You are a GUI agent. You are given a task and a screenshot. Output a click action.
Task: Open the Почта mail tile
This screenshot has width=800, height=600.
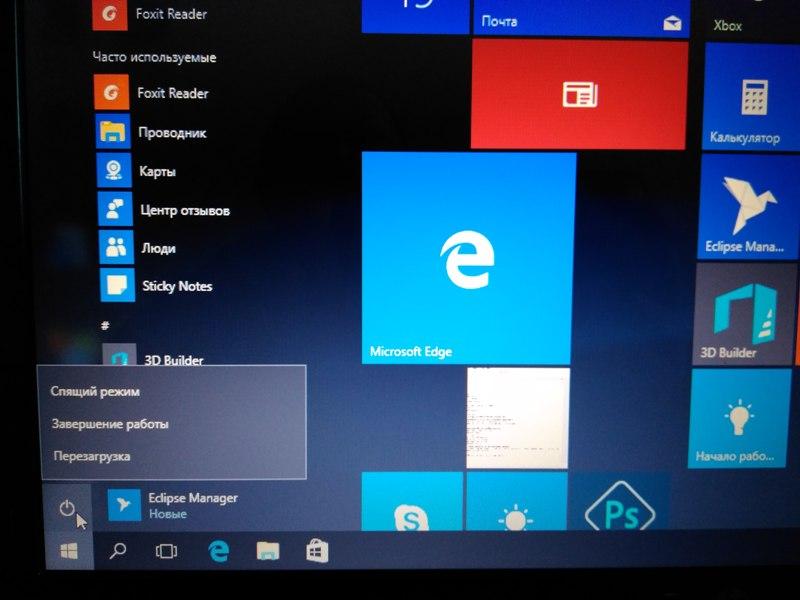[x=582, y=17]
